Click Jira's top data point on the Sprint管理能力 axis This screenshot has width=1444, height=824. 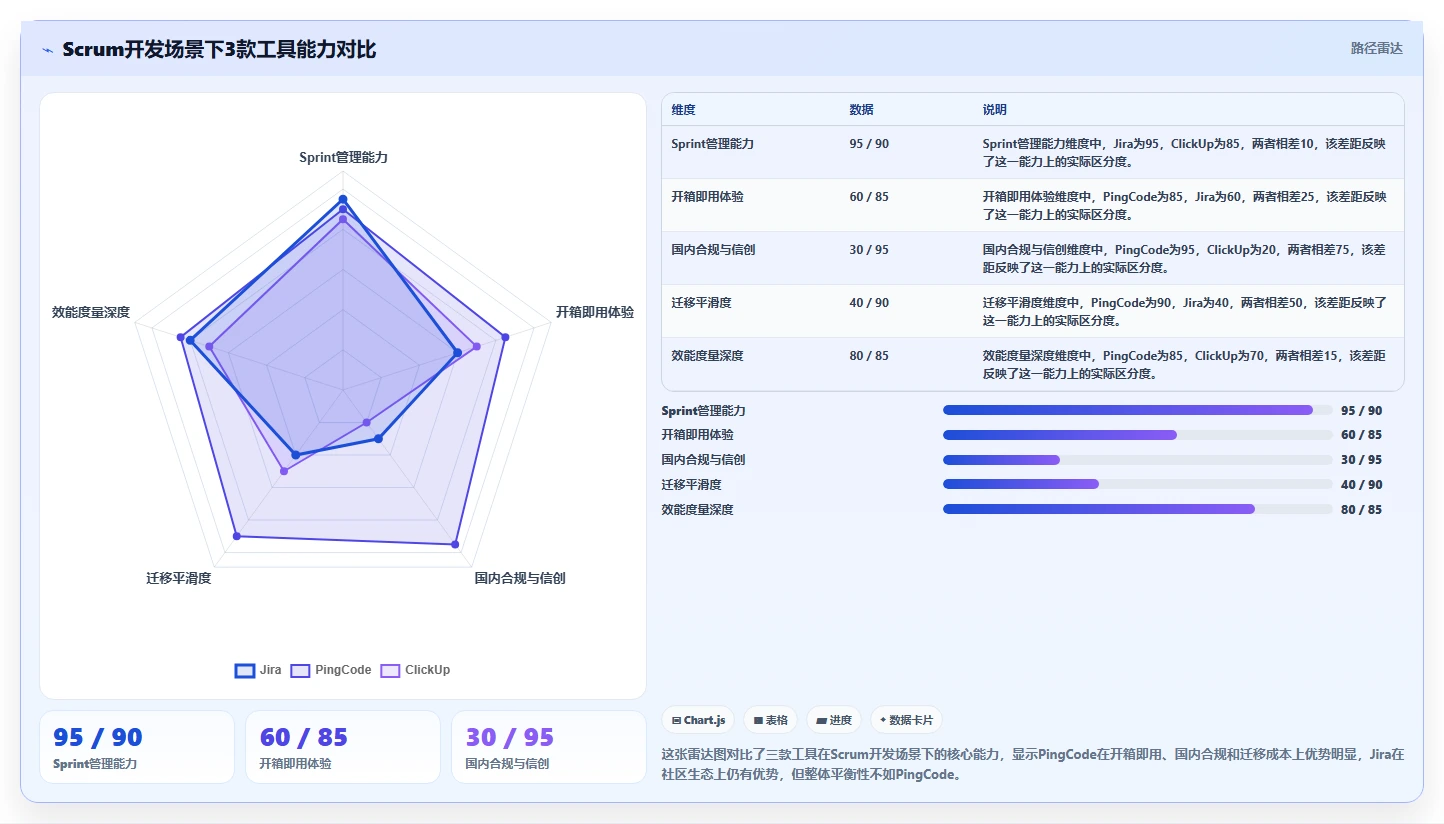[x=342, y=199]
